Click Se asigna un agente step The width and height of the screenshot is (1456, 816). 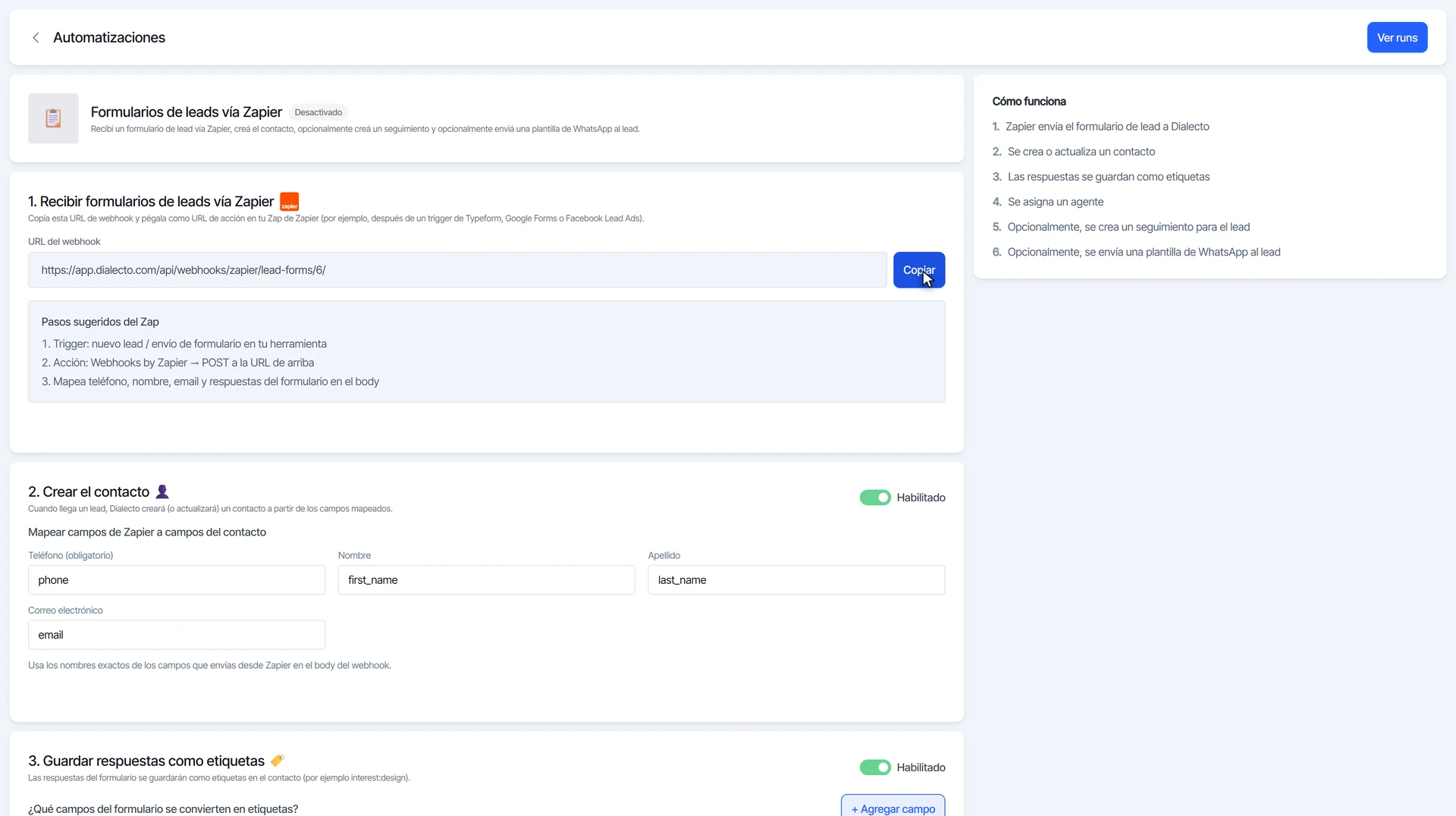[x=1056, y=202]
